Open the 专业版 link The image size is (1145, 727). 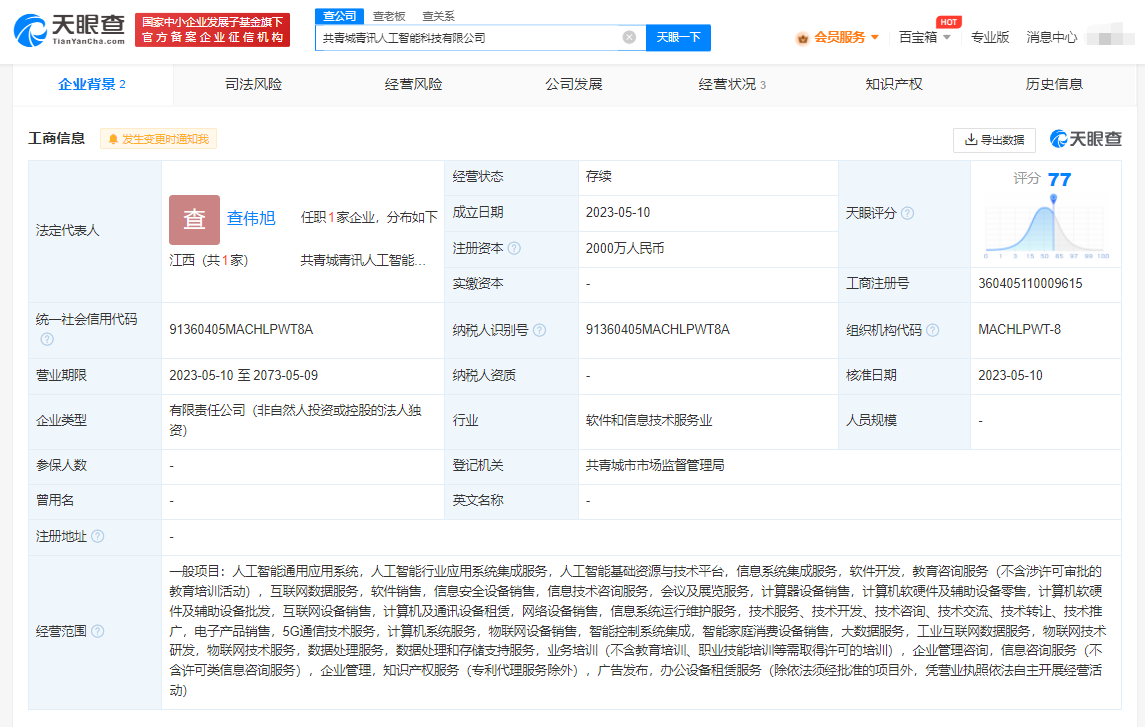pyautogui.click(x=989, y=37)
